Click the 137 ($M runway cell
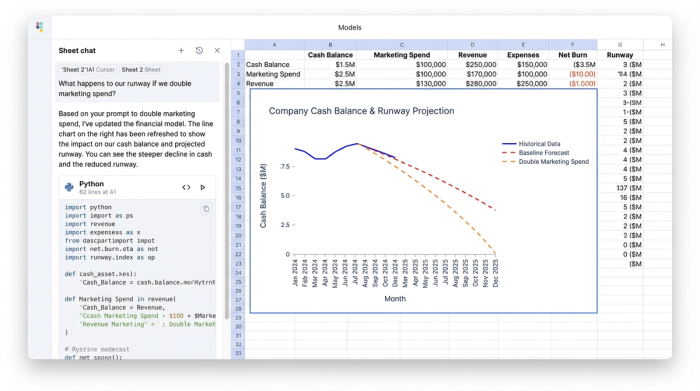Screen dimensions: 700x391 pos(620,188)
